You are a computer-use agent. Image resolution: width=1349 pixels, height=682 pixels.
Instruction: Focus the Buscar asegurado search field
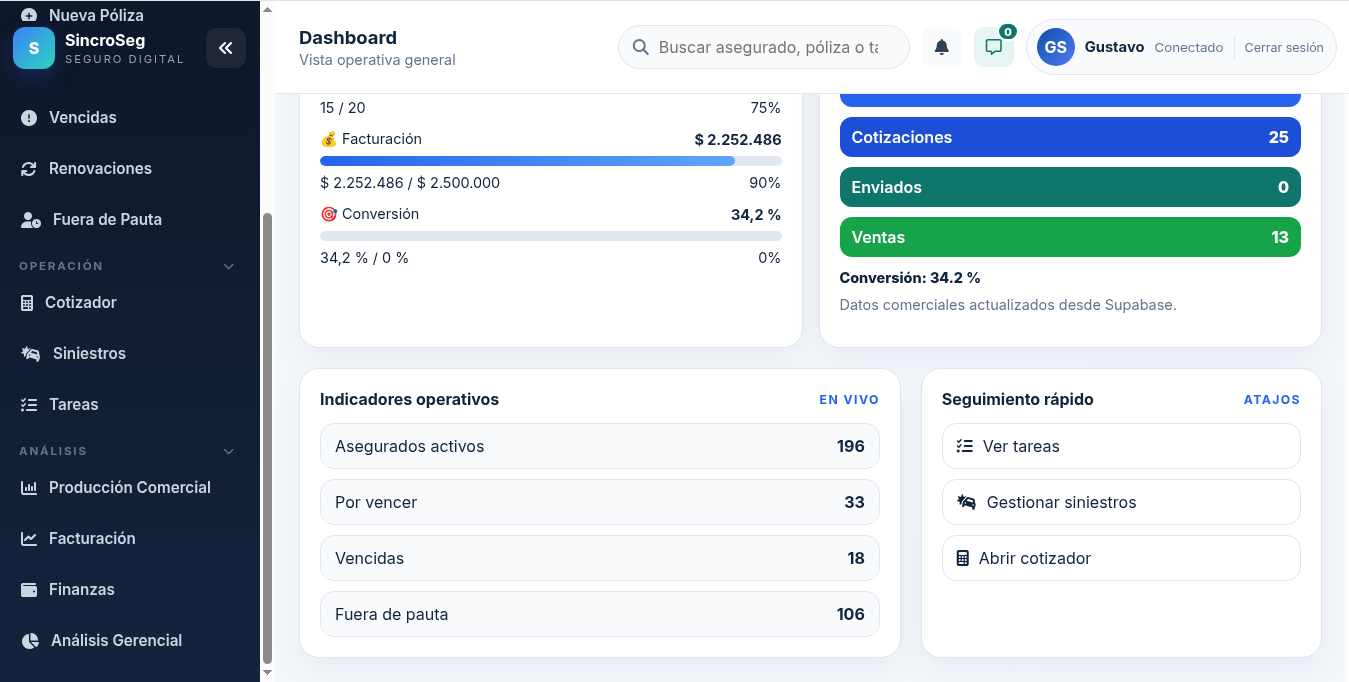pyautogui.click(x=764, y=47)
